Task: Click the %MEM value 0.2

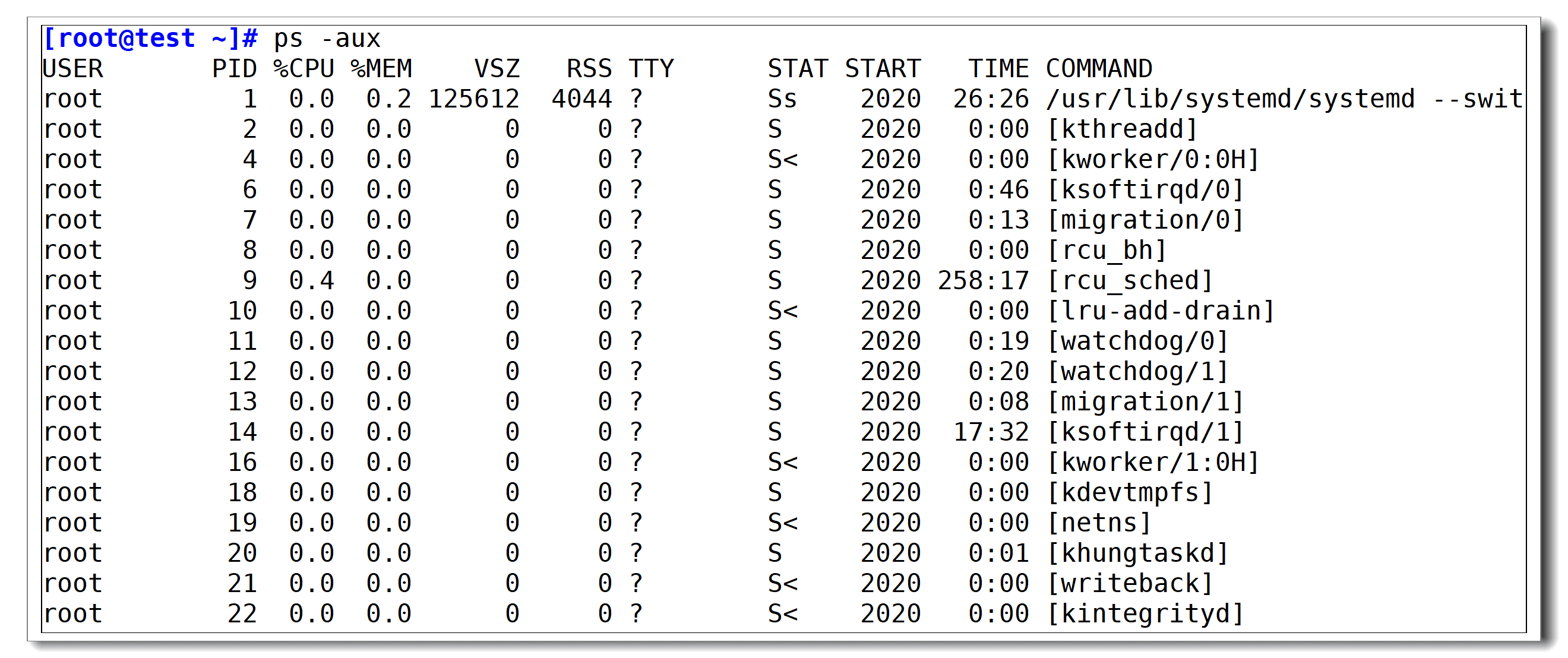Action: (389, 99)
